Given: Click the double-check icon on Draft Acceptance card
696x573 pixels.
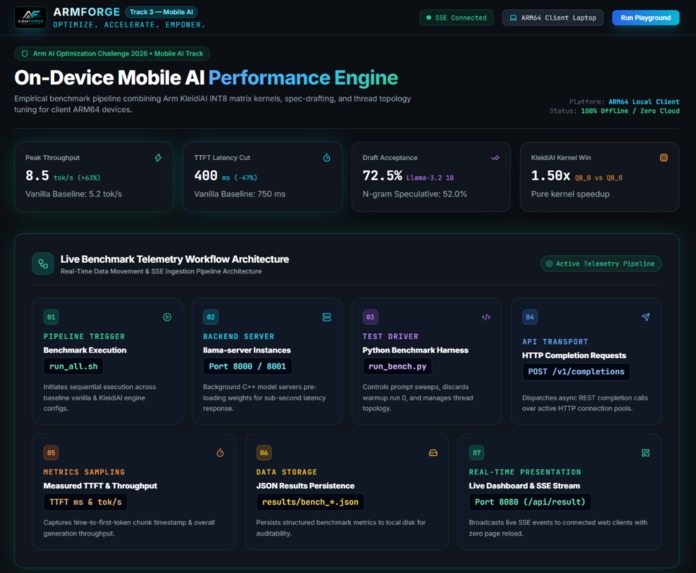Looking at the screenshot, I should tap(495, 158).
